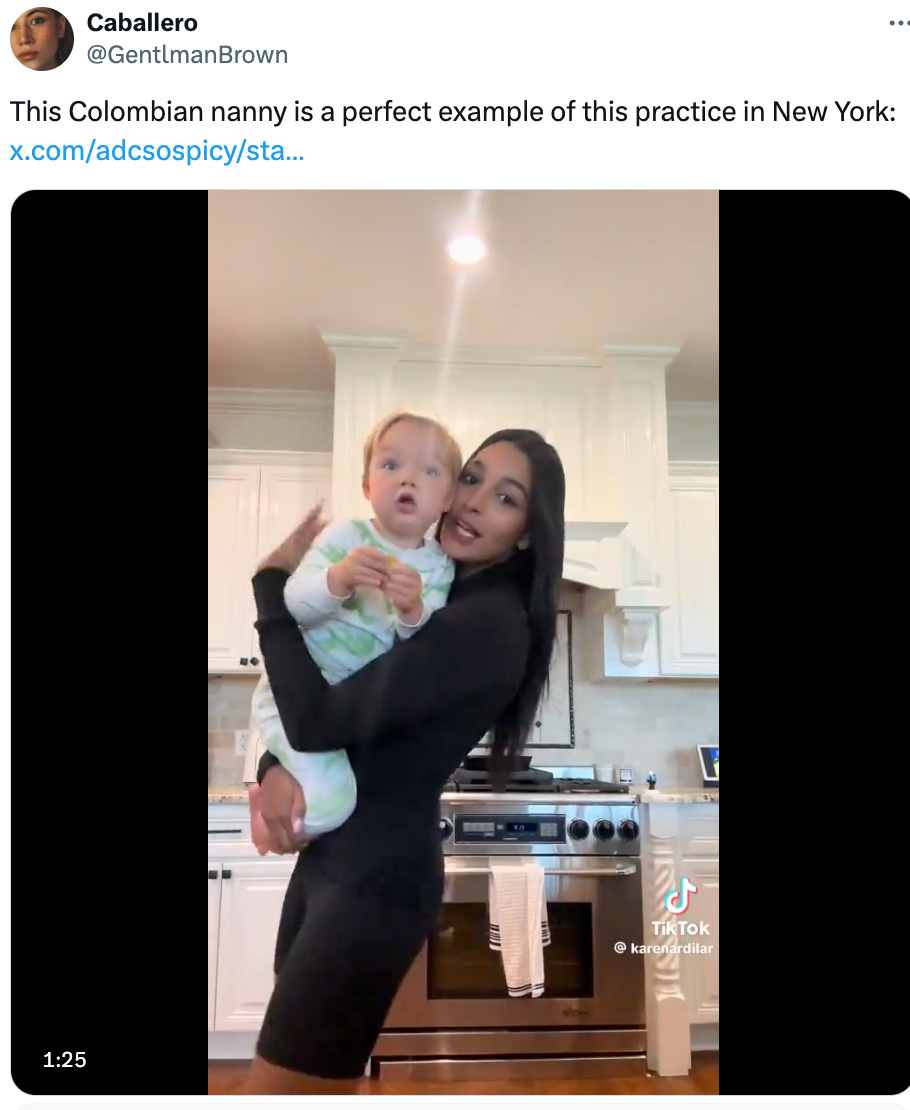Click the oven door window in the video
Screen dimensions: 910x1110
point(510,949)
